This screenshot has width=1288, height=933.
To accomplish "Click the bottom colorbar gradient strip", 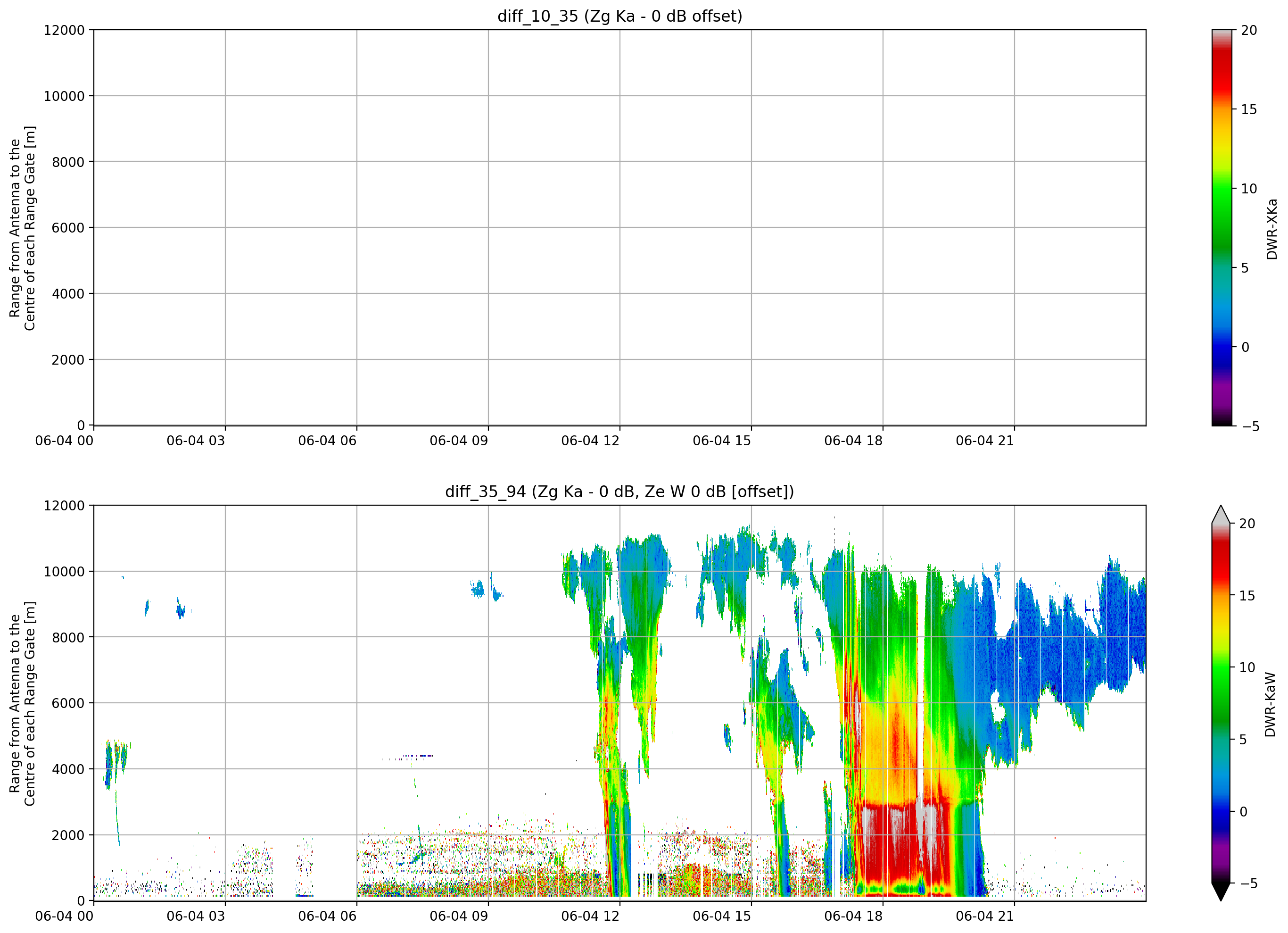I will tap(1221, 703).
